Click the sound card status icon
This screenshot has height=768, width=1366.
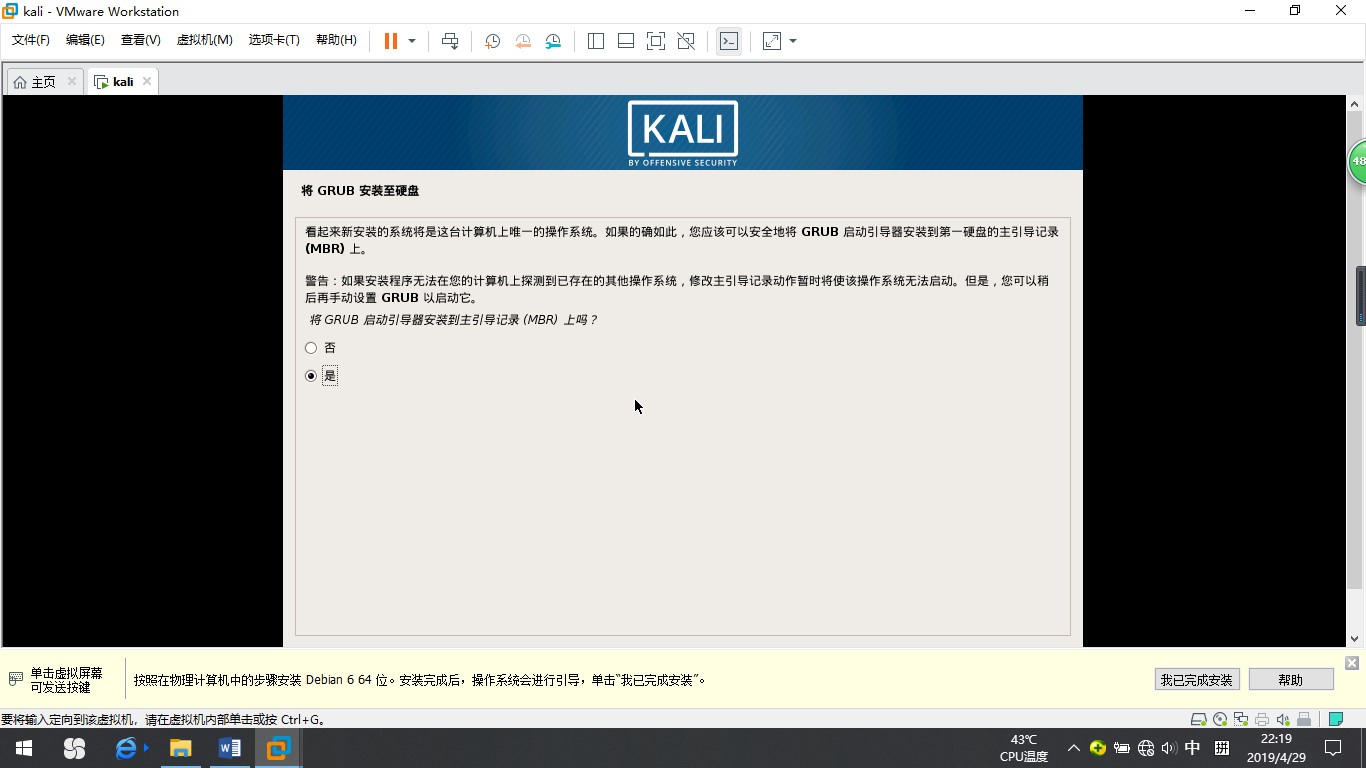(x=1283, y=719)
